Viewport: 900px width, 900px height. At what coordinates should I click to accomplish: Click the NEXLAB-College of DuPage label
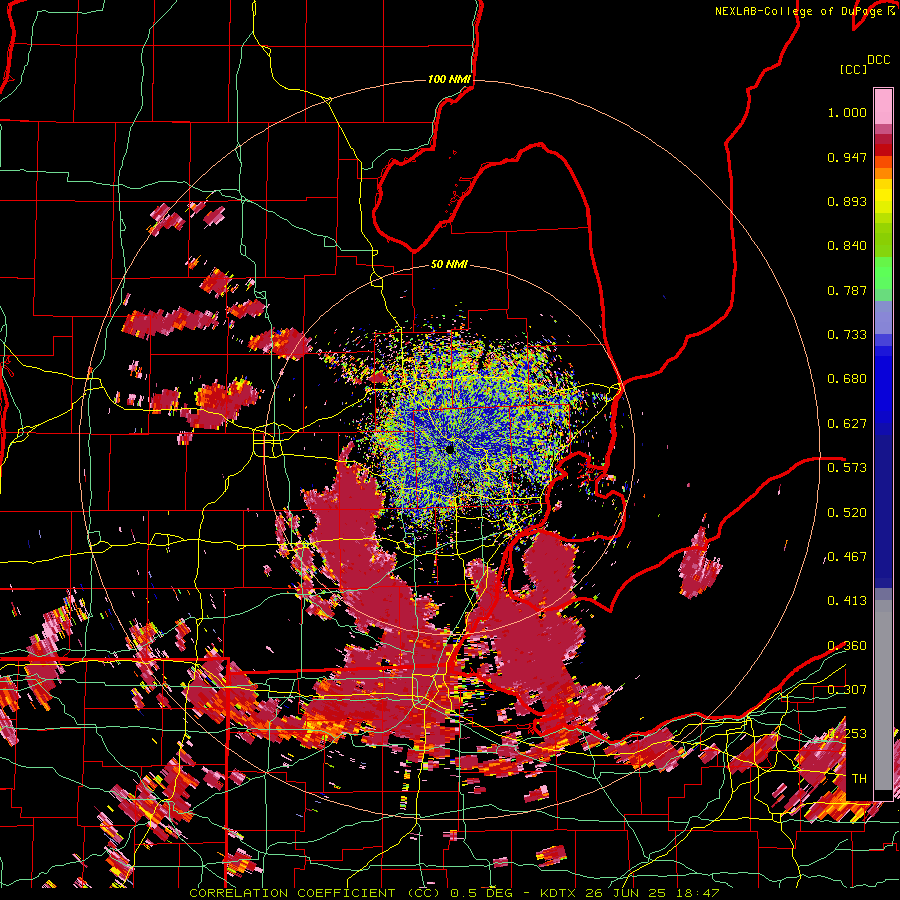click(798, 11)
